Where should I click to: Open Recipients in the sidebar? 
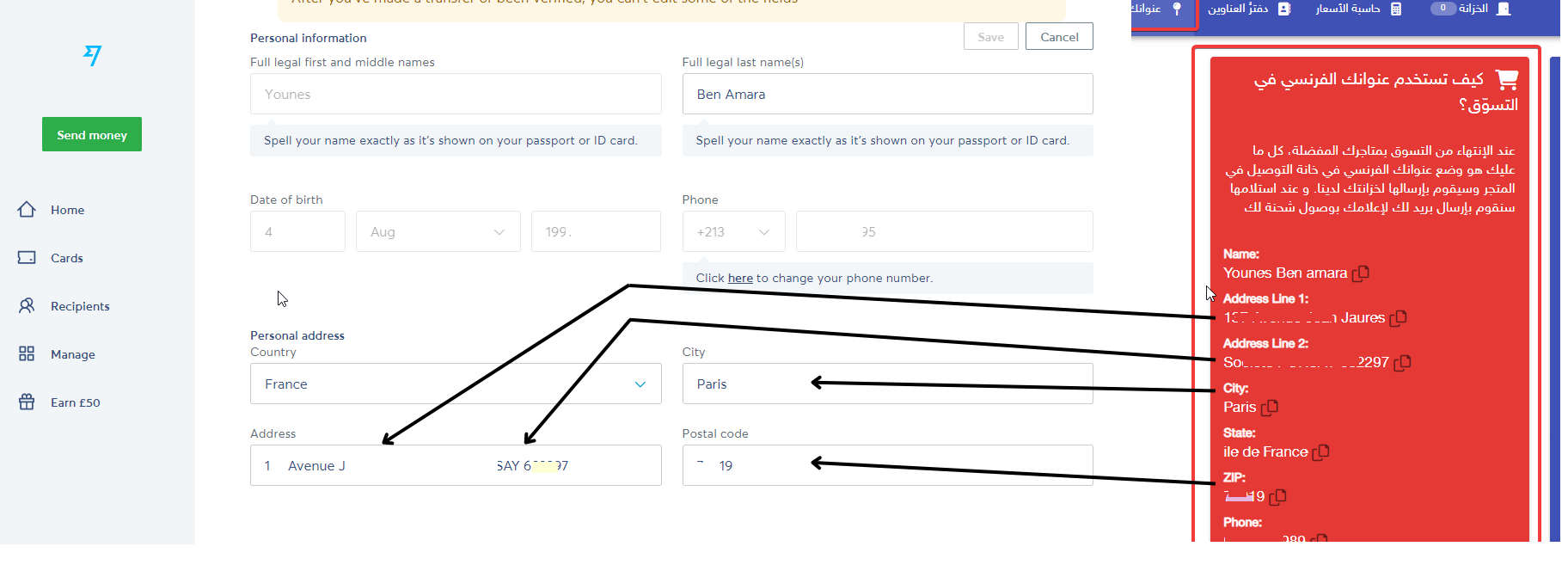pyautogui.click(x=80, y=306)
